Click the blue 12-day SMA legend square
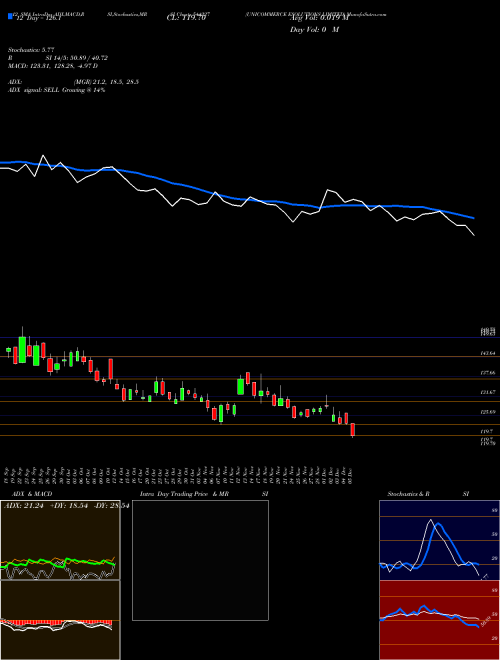Screen dimensions: 500x660 [10, 16]
